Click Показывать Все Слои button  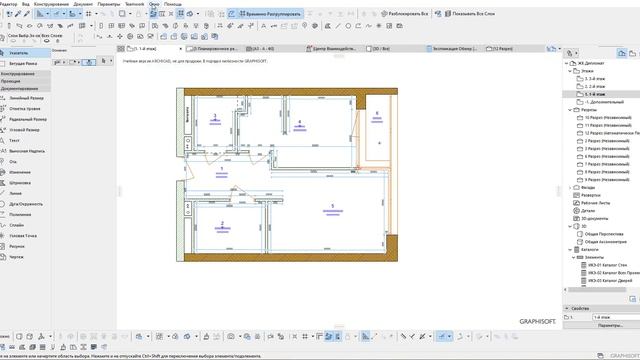(469, 14)
